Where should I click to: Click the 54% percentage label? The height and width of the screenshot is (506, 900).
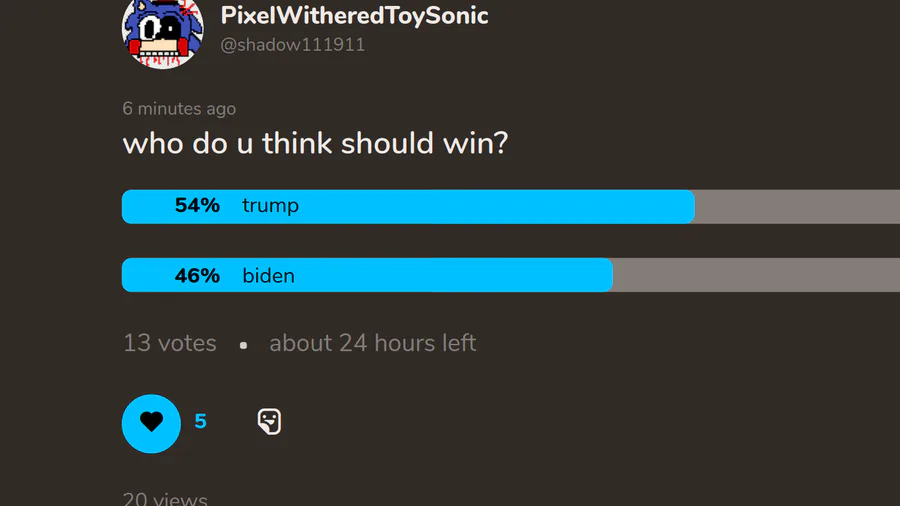[x=197, y=206]
